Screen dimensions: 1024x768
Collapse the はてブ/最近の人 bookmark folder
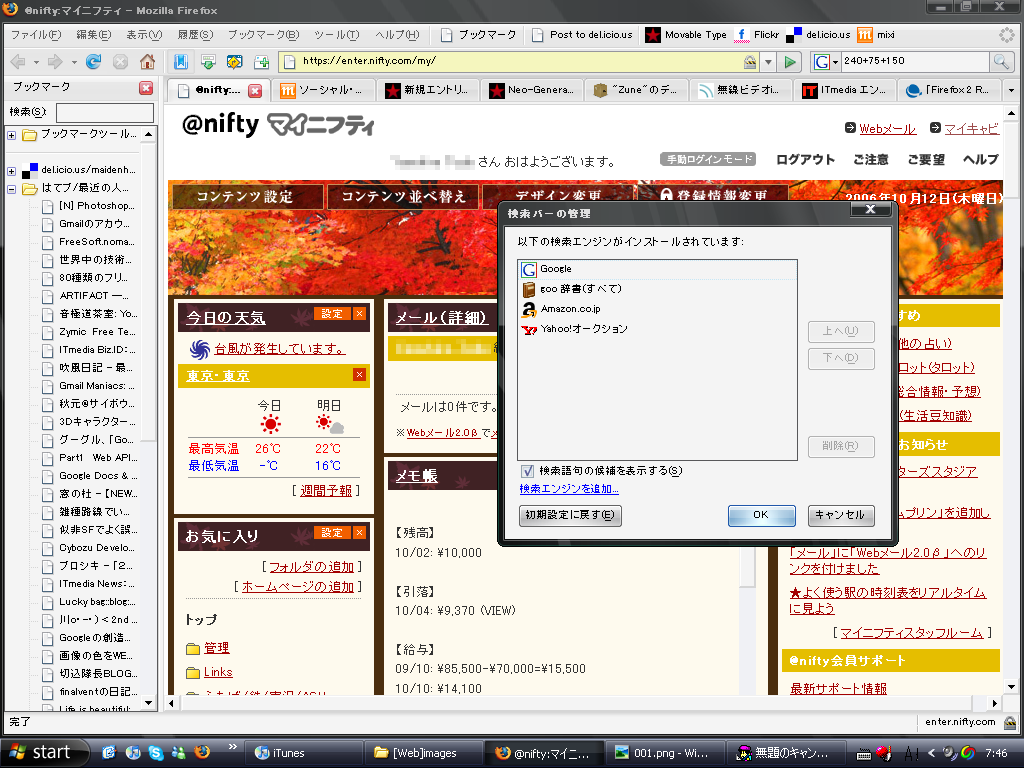(11, 188)
